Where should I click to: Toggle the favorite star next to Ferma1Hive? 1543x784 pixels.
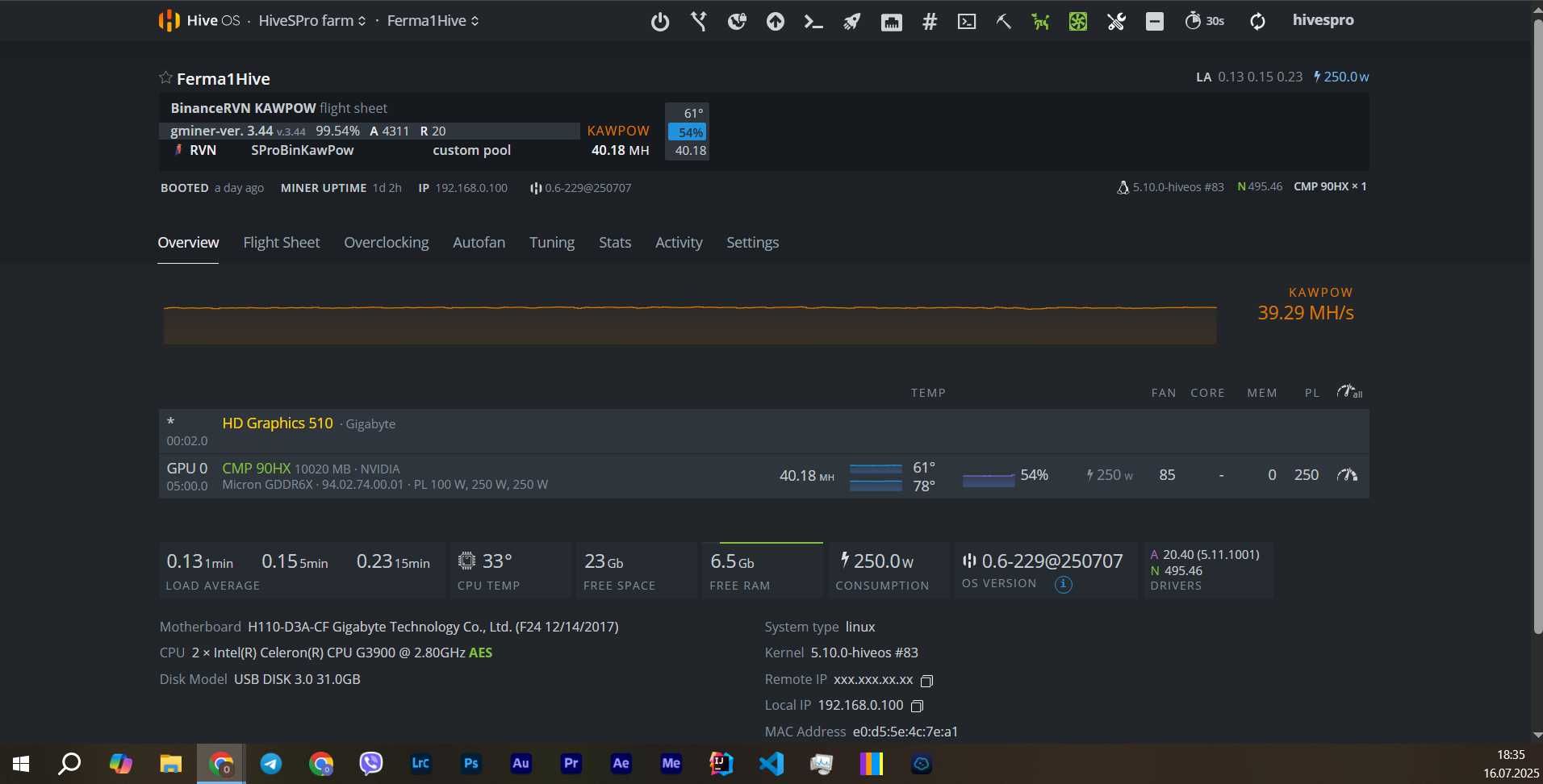tap(165, 77)
